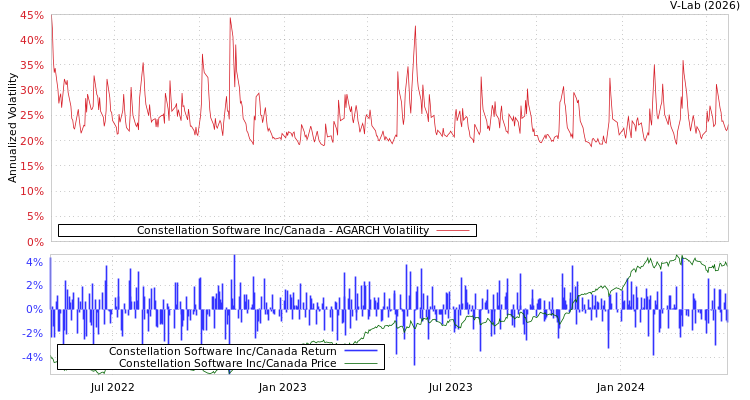
Task: Click the 15% label on volatility axis
Action: [32, 166]
